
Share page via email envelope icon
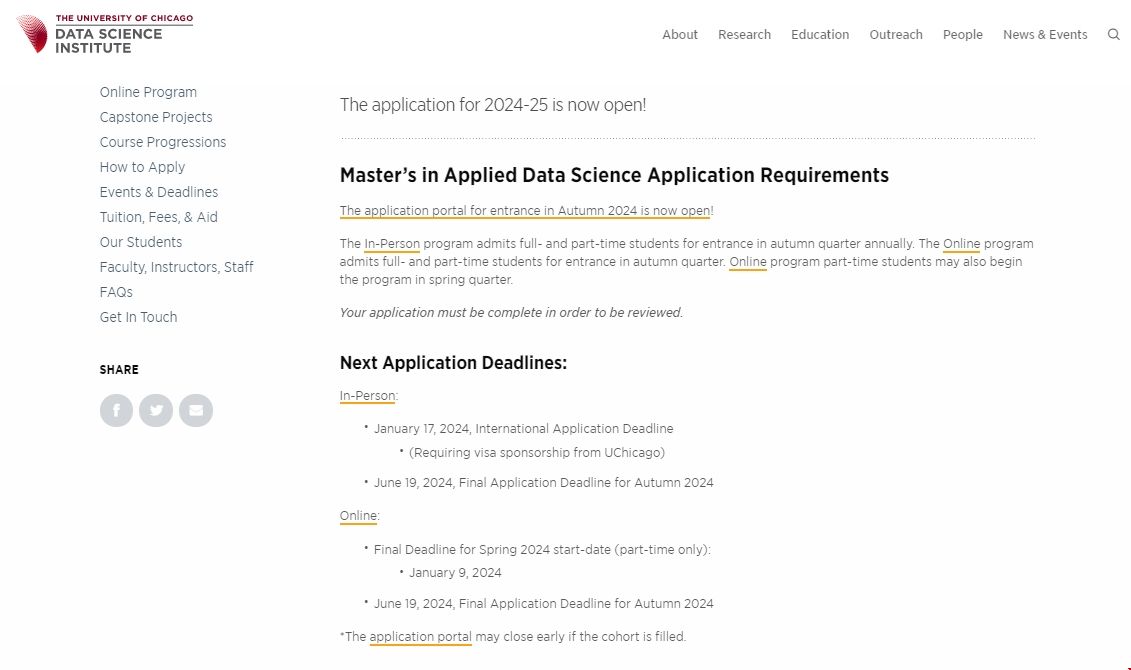point(196,410)
